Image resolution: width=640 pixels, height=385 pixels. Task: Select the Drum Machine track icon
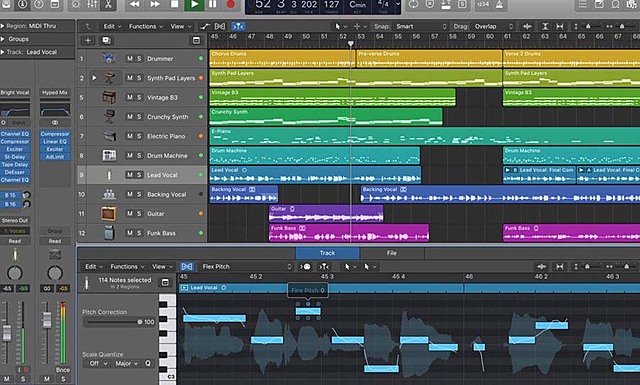tap(109, 156)
